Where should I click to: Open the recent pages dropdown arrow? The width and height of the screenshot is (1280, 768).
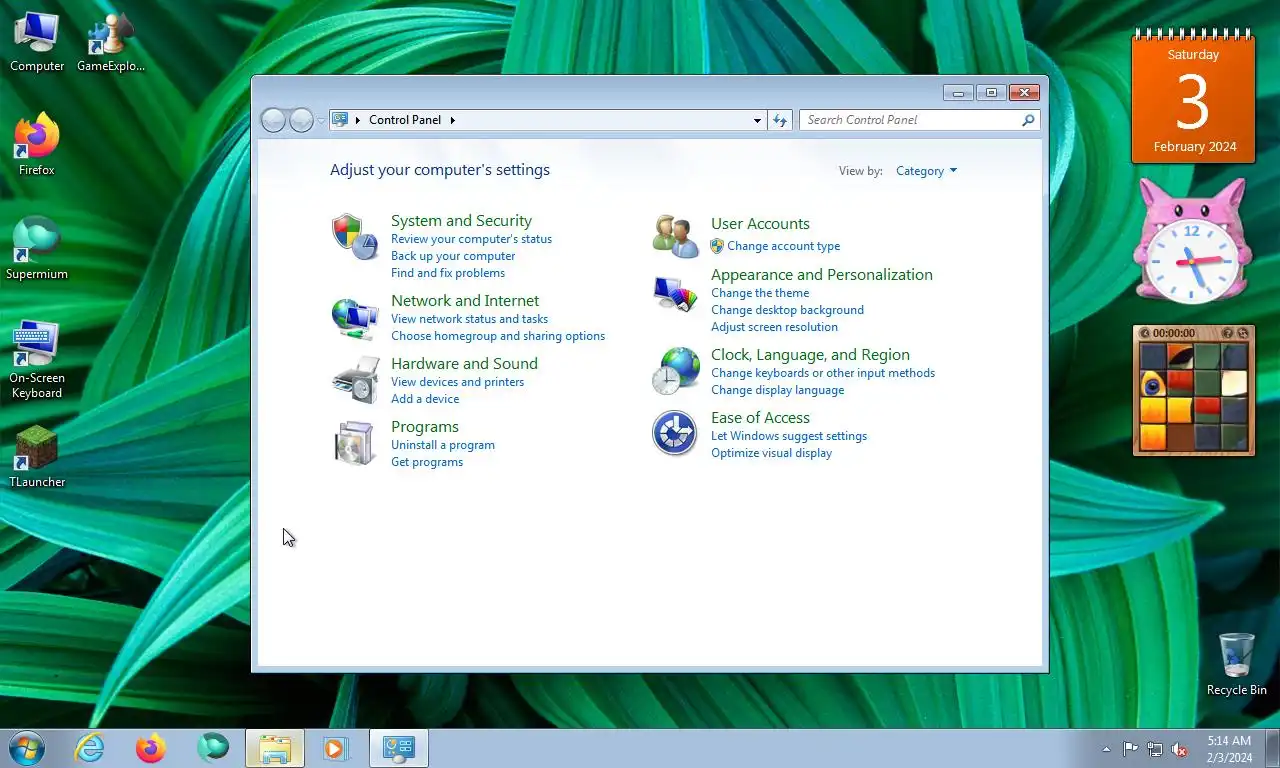(x=321, y=120)
